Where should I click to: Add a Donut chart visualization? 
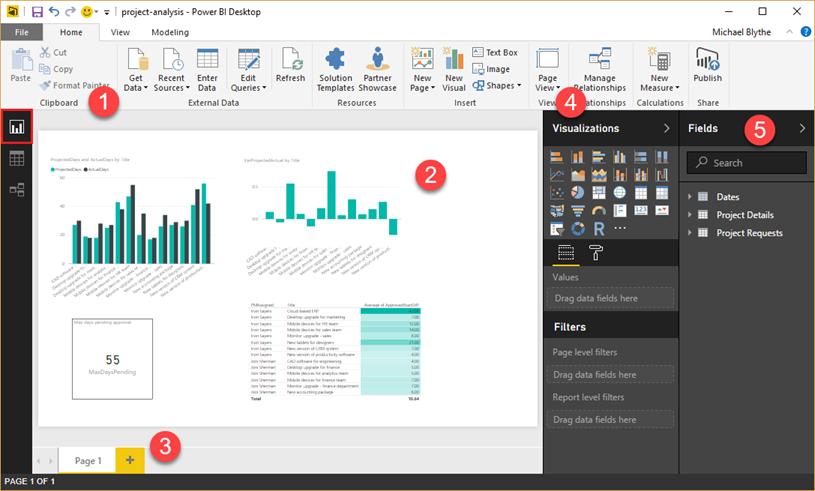(x=577, y=229)
